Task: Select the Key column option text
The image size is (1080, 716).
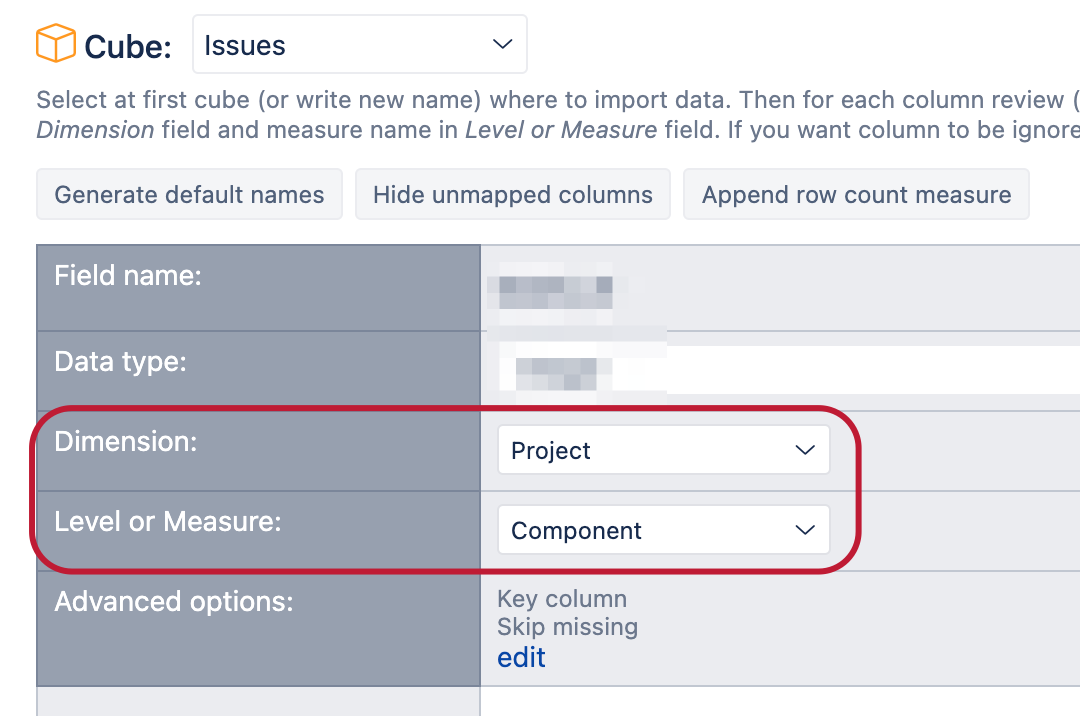Action: [562, 599]
